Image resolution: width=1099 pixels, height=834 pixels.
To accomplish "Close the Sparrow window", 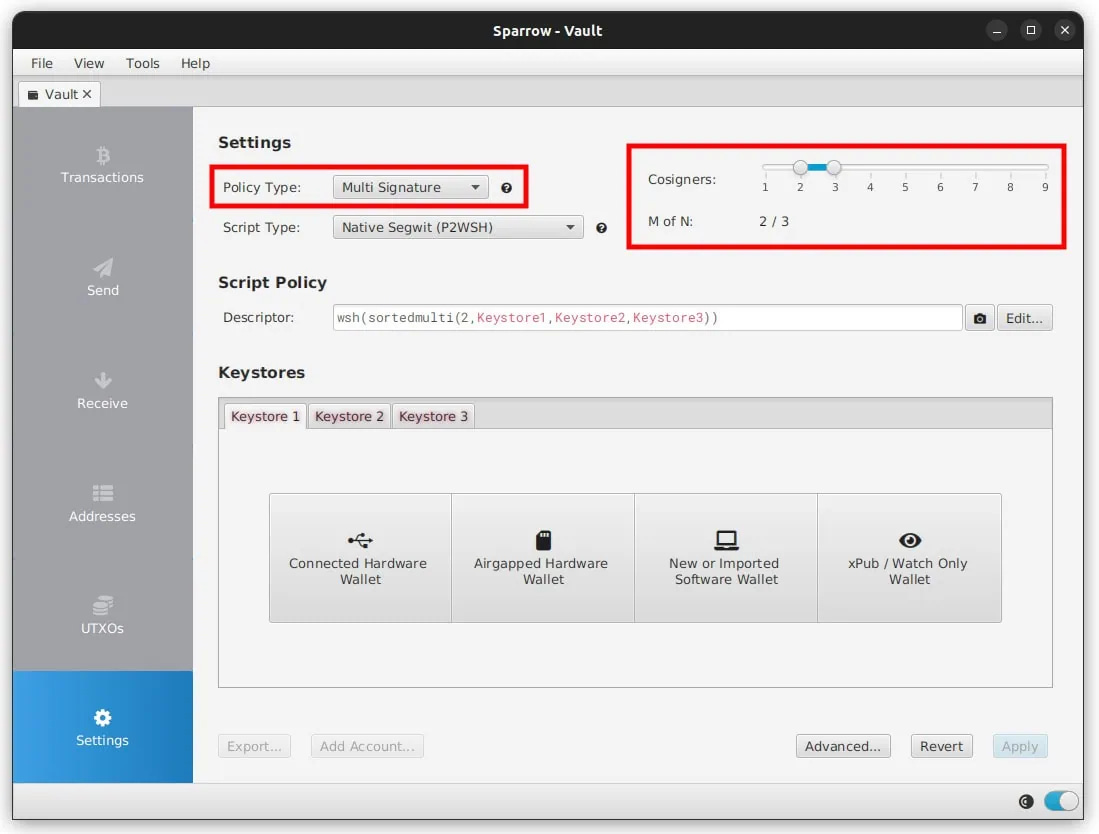I will pyautogui.click(x=1064, y=31).
